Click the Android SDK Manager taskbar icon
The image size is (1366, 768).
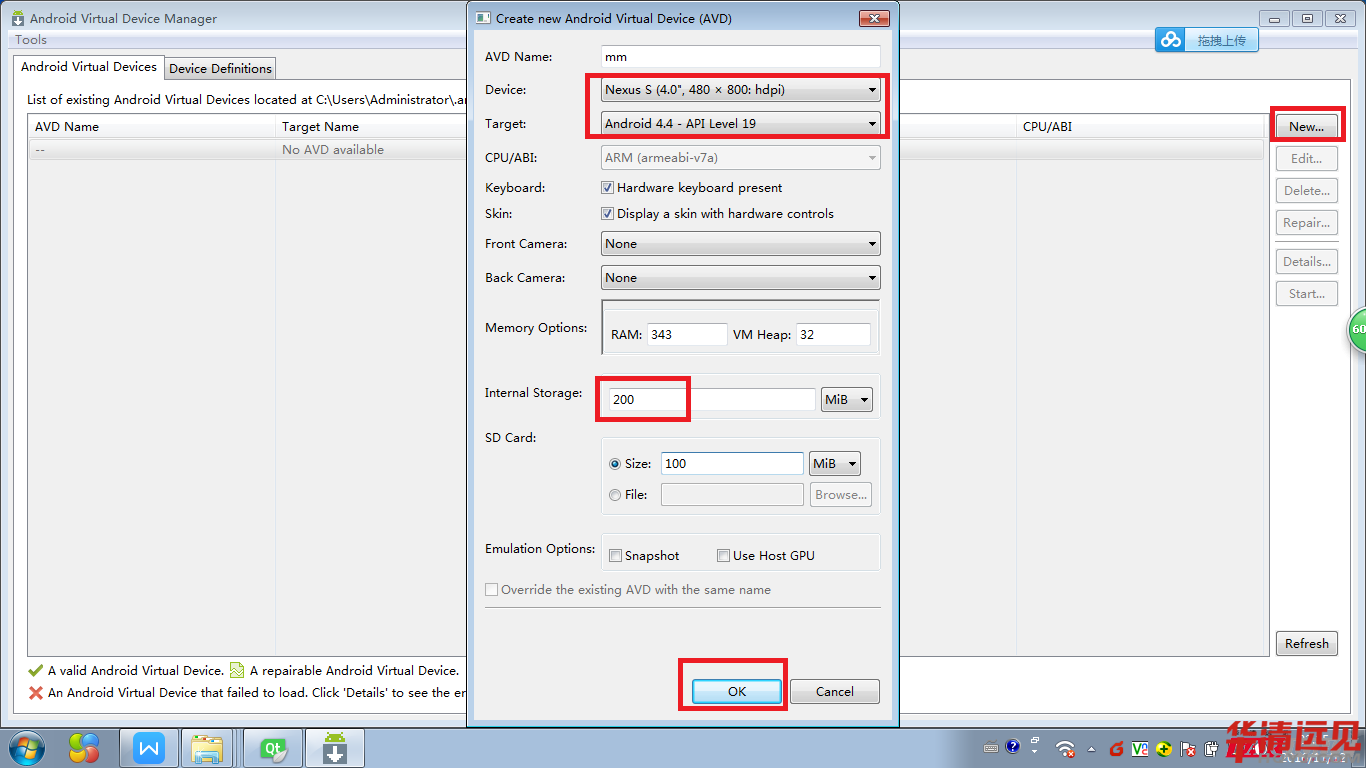(334, 748)
